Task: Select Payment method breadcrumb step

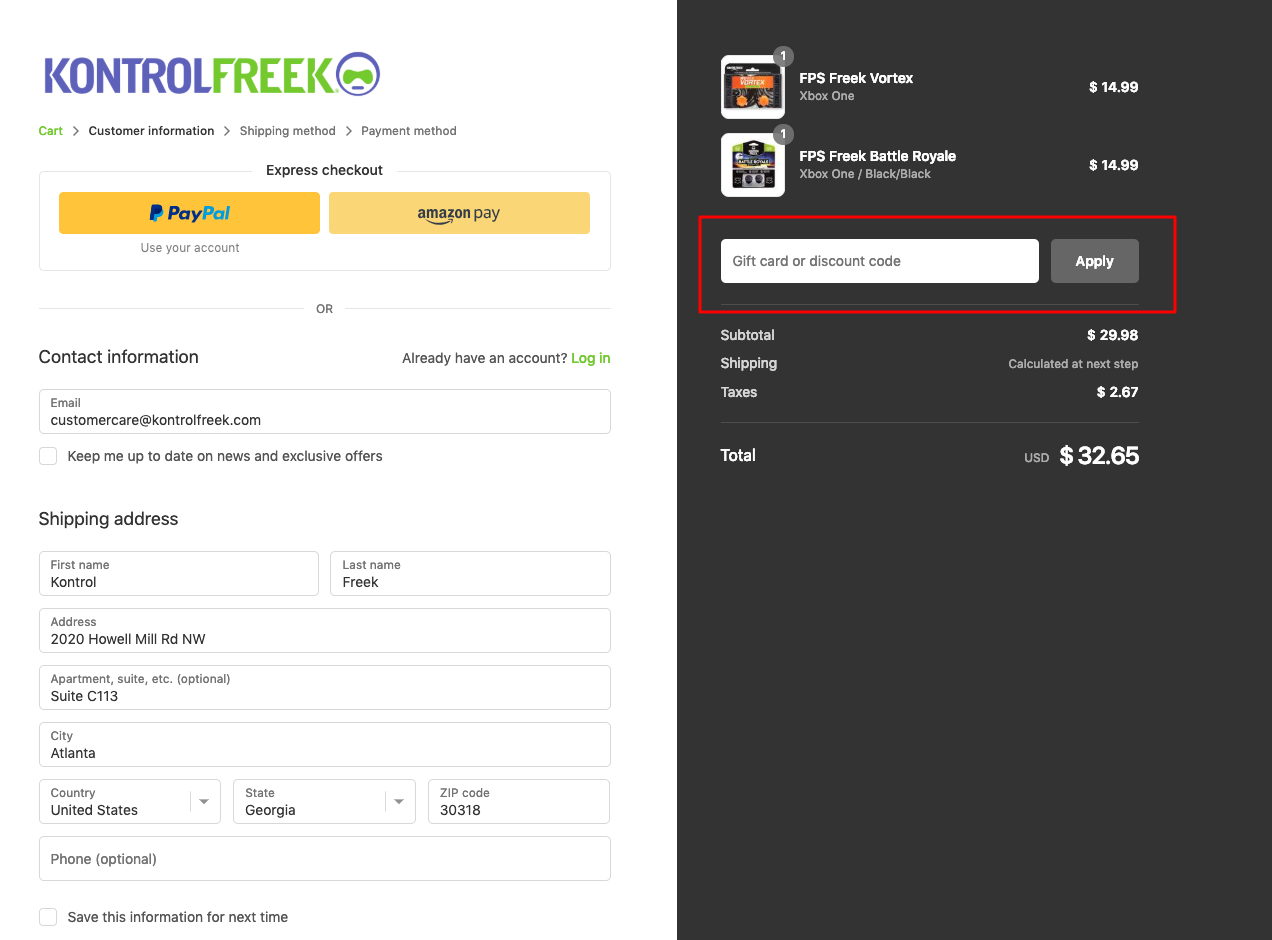Action: coord(408,131)
